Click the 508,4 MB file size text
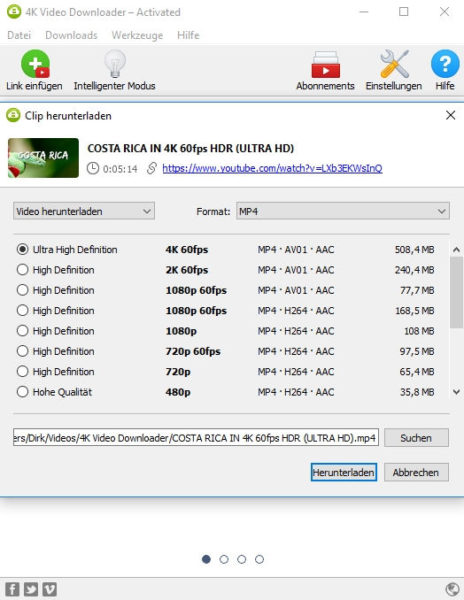The image size is (464, 600). (415, 249)
